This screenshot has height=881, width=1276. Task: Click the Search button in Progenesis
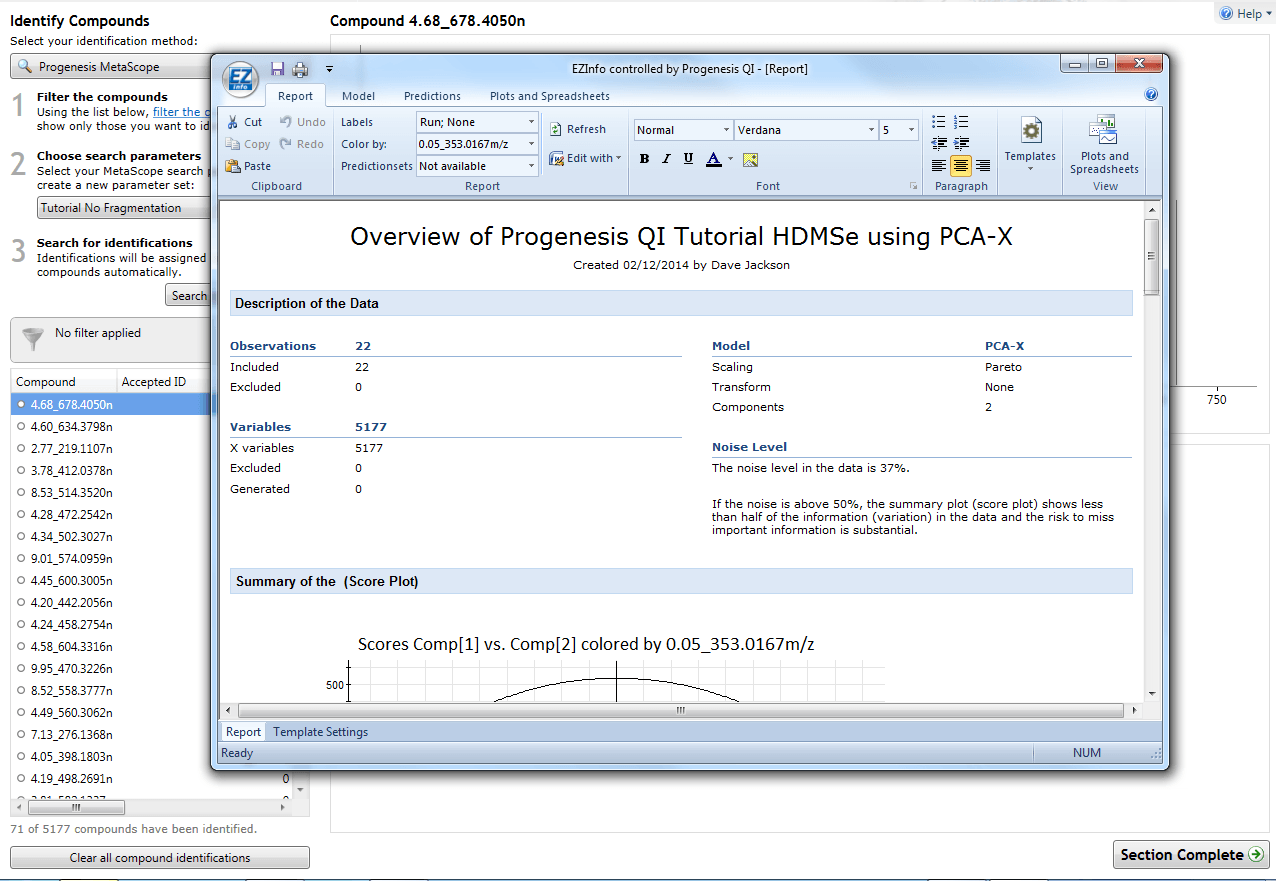tap(188, 295)
